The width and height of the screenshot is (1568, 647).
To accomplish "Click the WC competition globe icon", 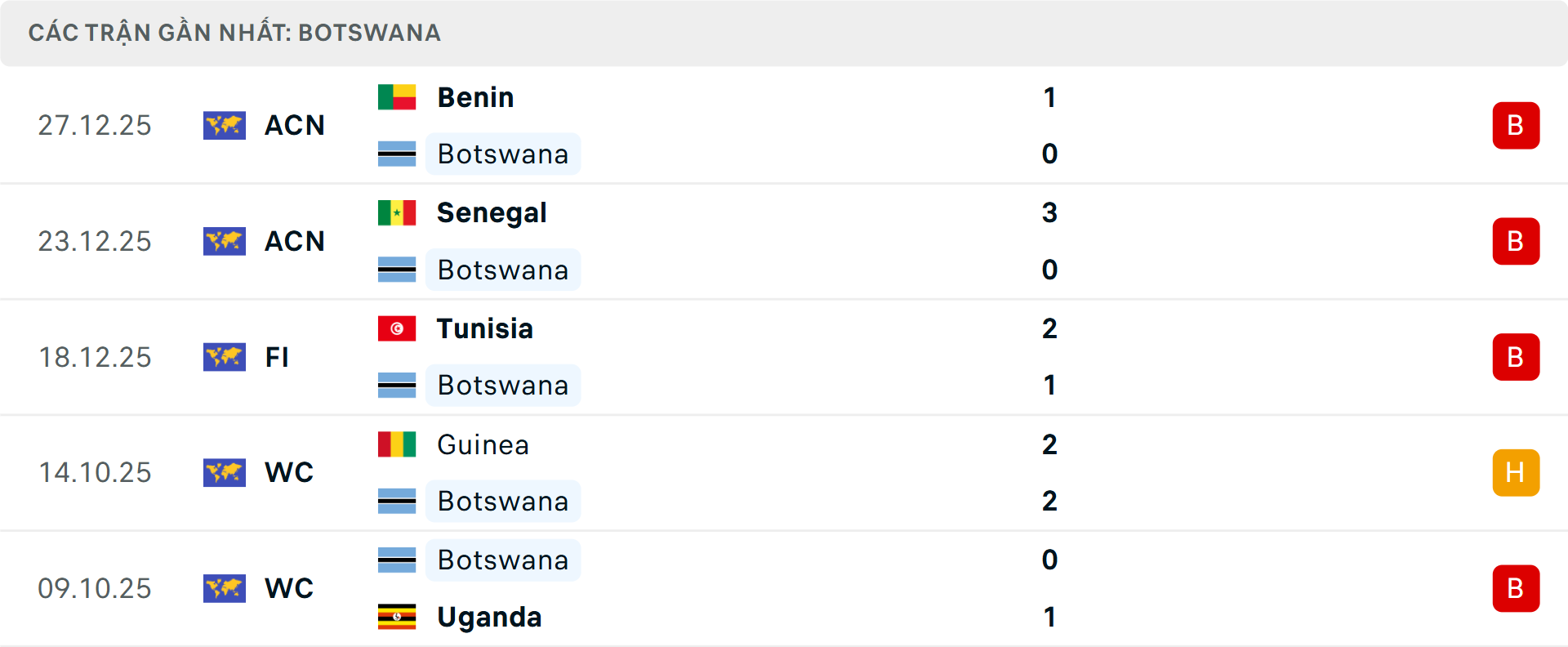I will [225, 472].
